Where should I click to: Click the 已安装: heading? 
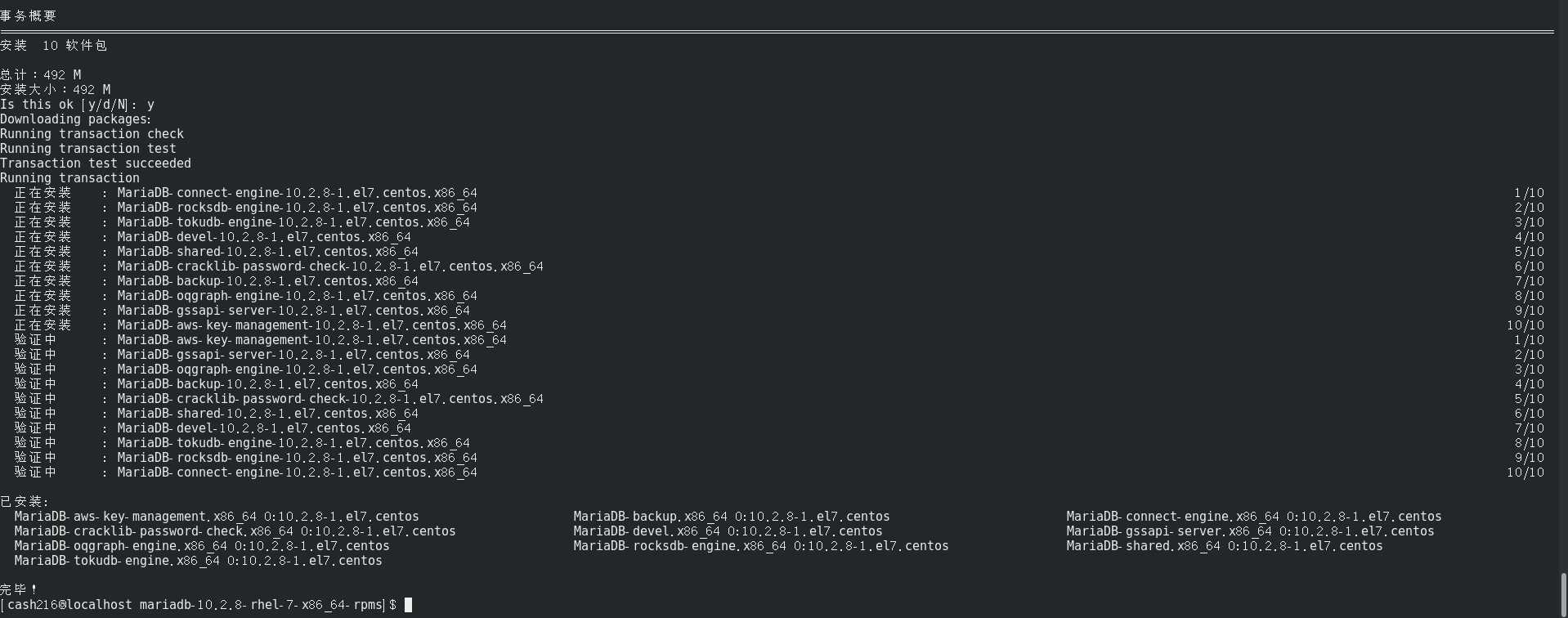click(25, 502)
